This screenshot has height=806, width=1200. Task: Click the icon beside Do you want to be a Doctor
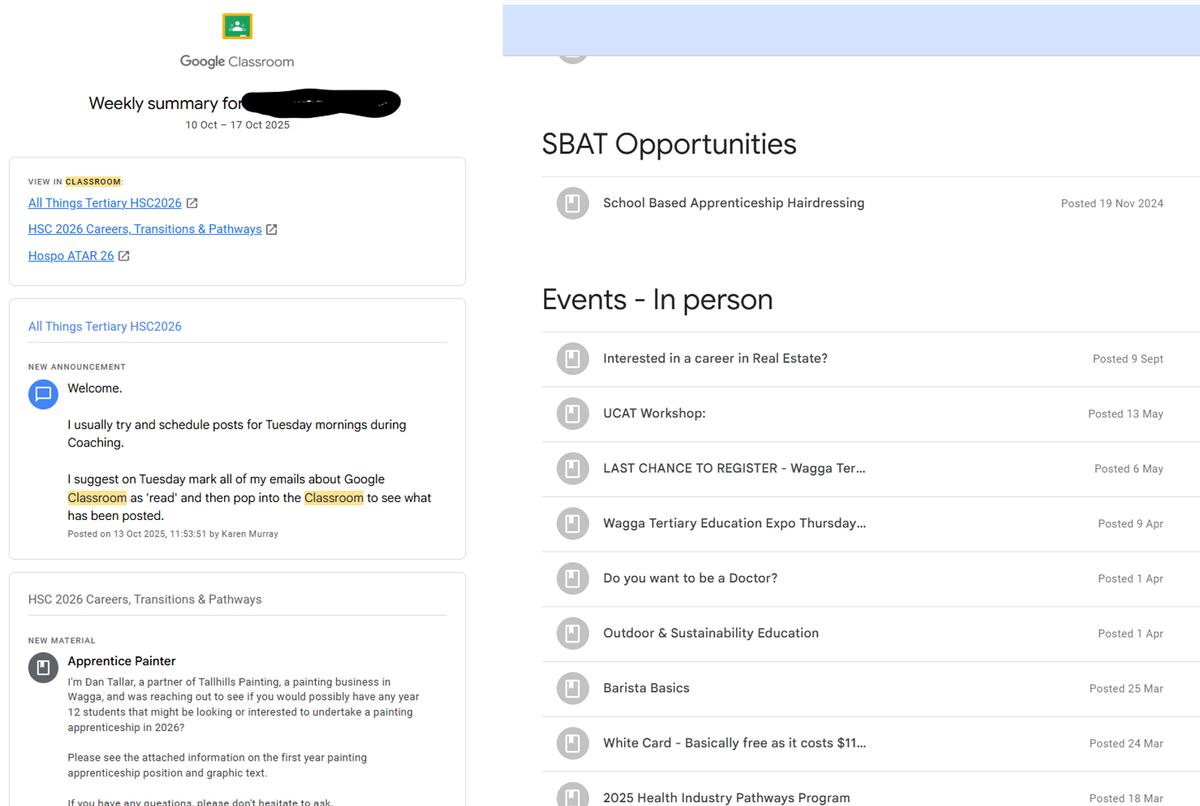click(x=572, y=579)
